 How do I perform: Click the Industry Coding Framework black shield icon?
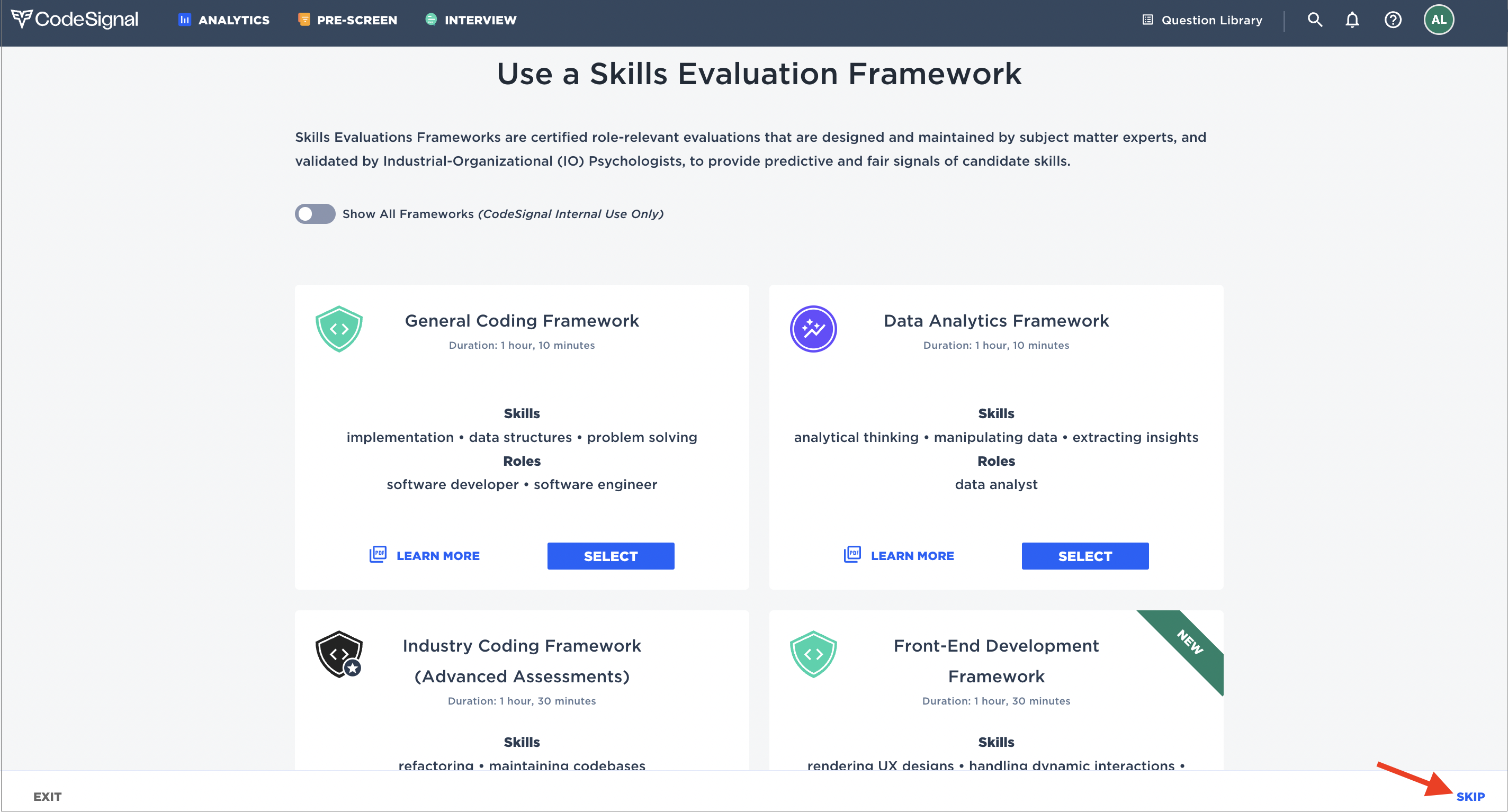tap(339, 654)
